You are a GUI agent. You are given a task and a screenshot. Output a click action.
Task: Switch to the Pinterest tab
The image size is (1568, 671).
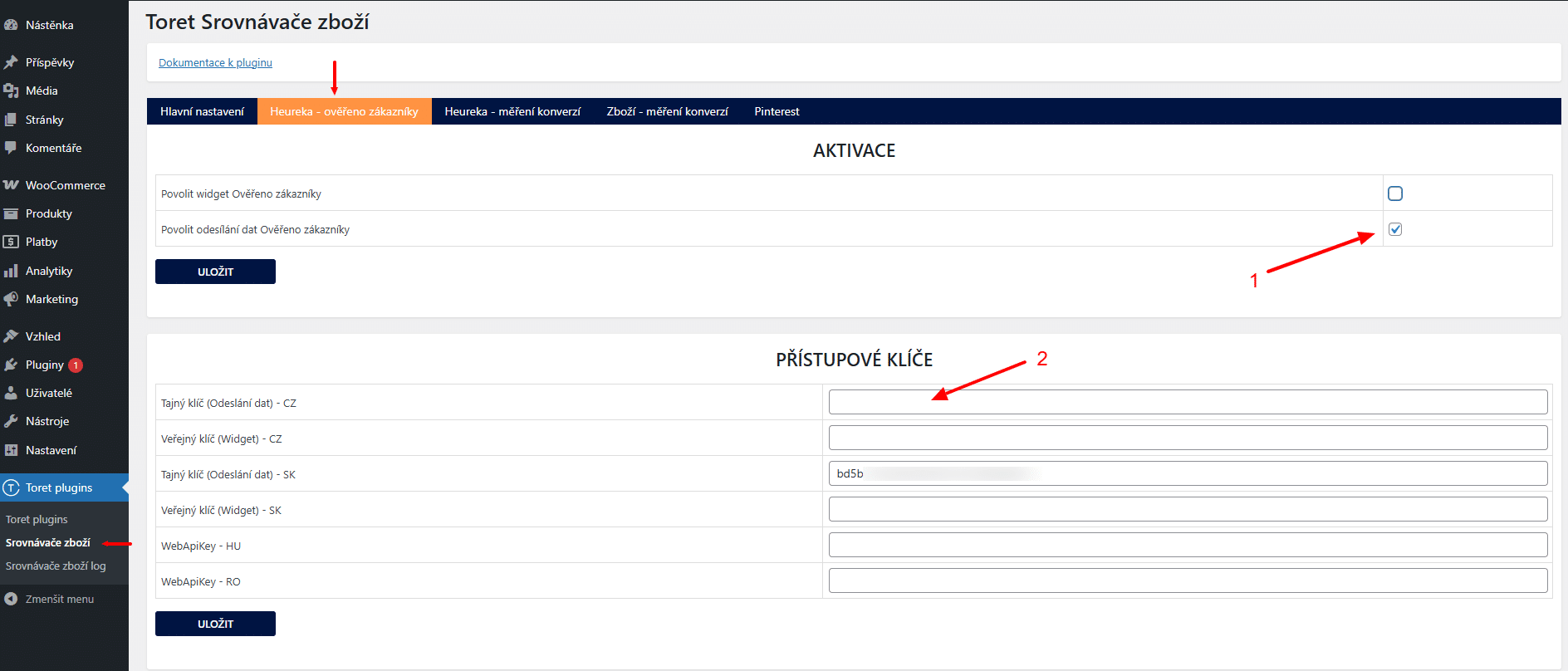pos(777,111)
